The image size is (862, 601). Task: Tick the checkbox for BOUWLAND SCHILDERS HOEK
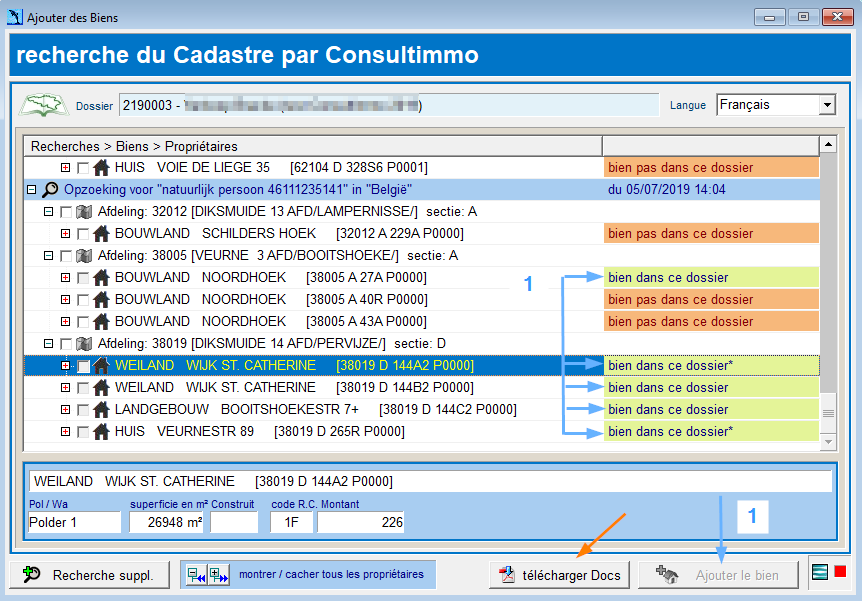pyautogui.click(x=83, y=234)
